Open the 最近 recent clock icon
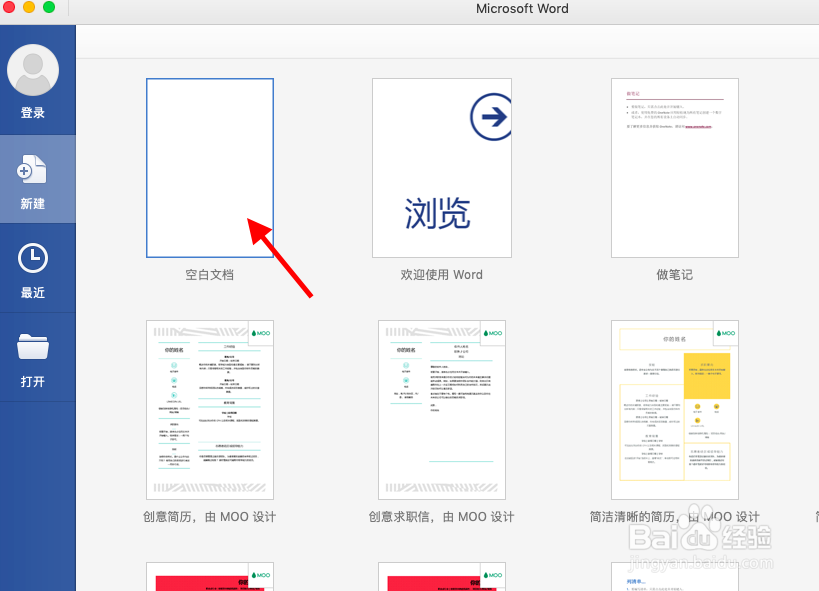The height and width of the screenshot is (591, 819). (x=33, y=258)
